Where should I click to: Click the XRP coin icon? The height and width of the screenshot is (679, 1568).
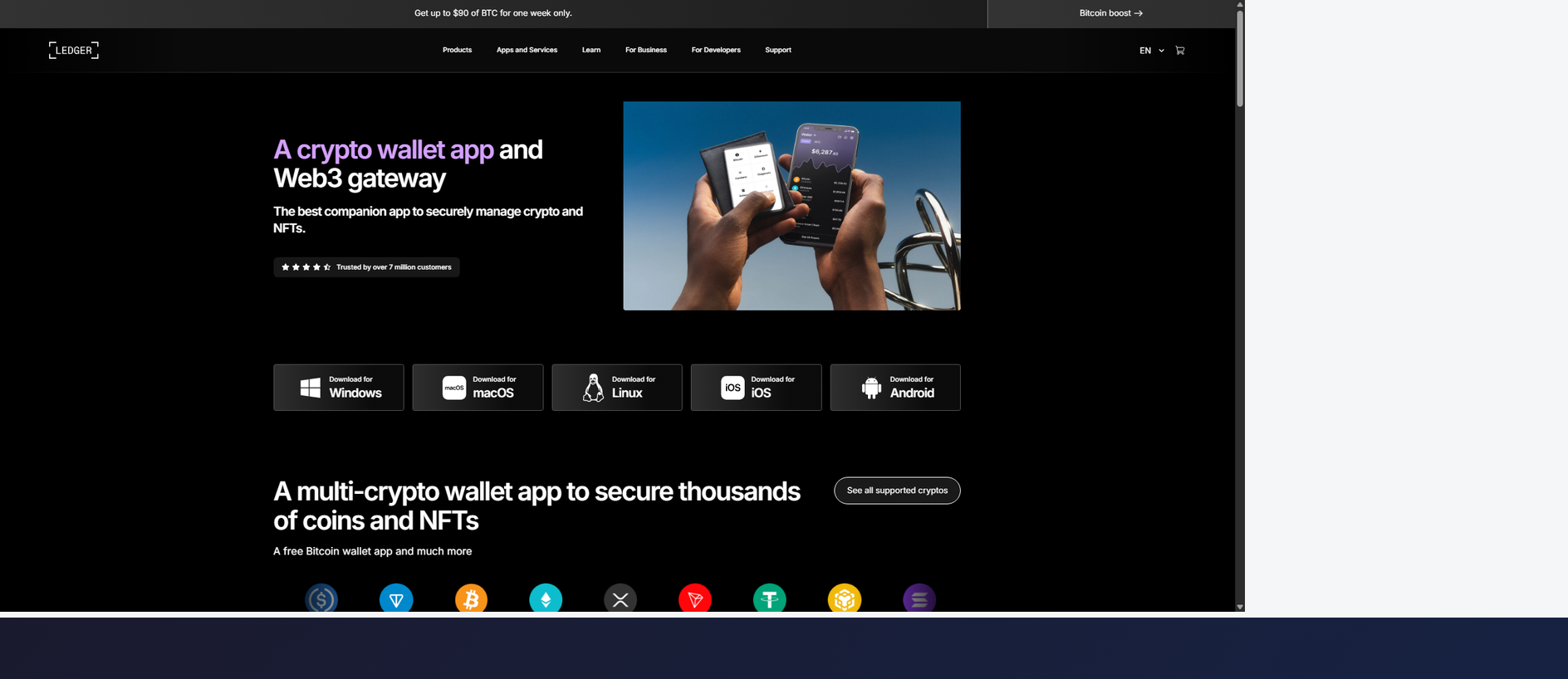tap(620, 598)
